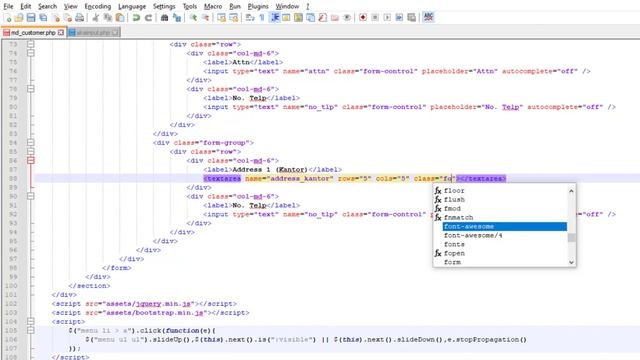Open the Macro menu
The height and width of the screenshot is (360, 640).
coord(213,7)
